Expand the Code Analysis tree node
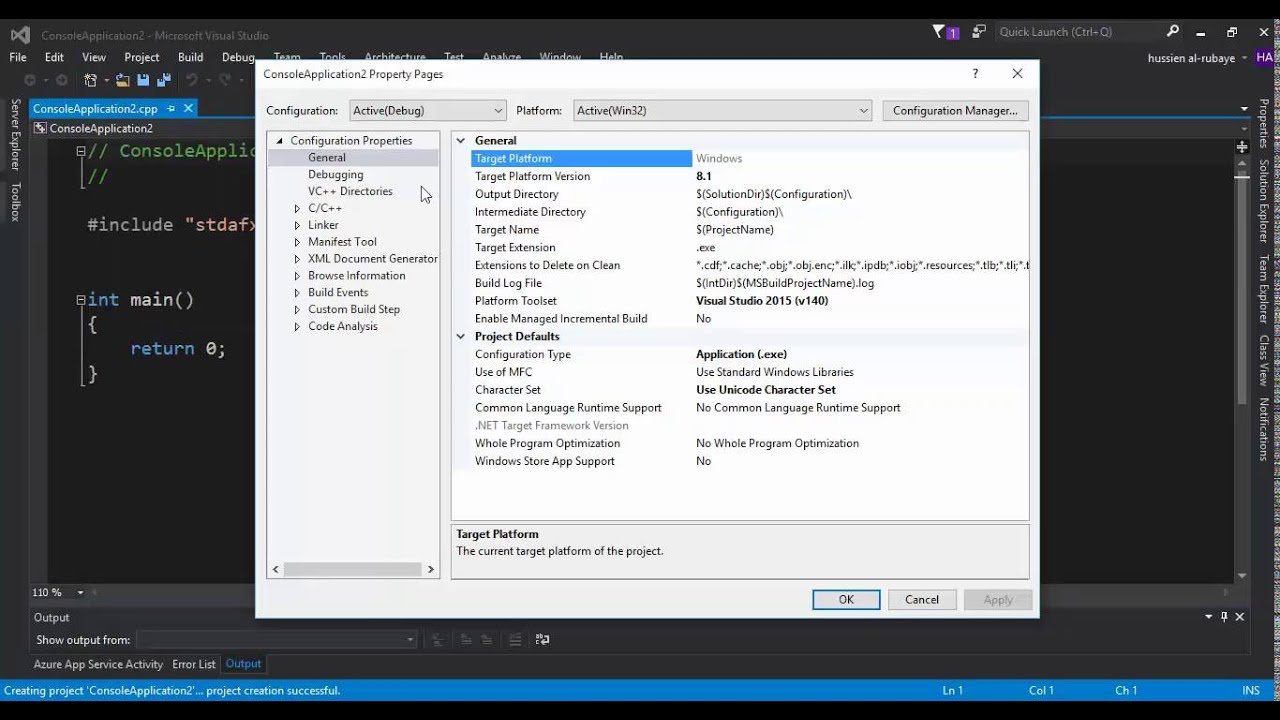The image size is (1280, 720). [297, 327]
